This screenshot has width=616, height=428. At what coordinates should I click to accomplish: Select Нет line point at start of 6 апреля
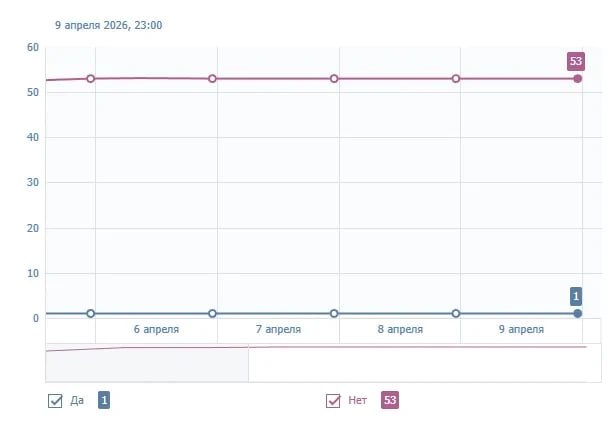[x=91, y=78]
